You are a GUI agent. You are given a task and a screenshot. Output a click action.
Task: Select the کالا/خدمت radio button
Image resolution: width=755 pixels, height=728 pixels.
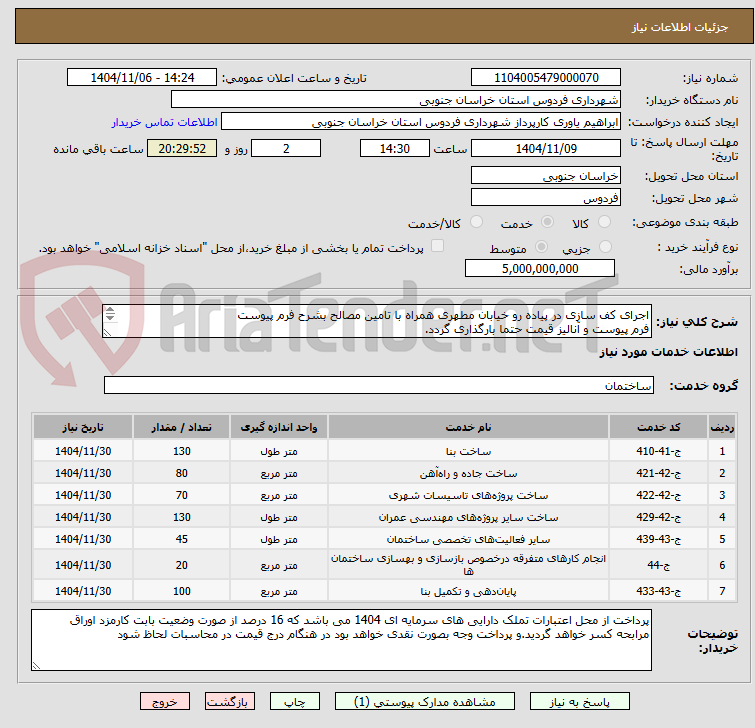coord(476,222)
